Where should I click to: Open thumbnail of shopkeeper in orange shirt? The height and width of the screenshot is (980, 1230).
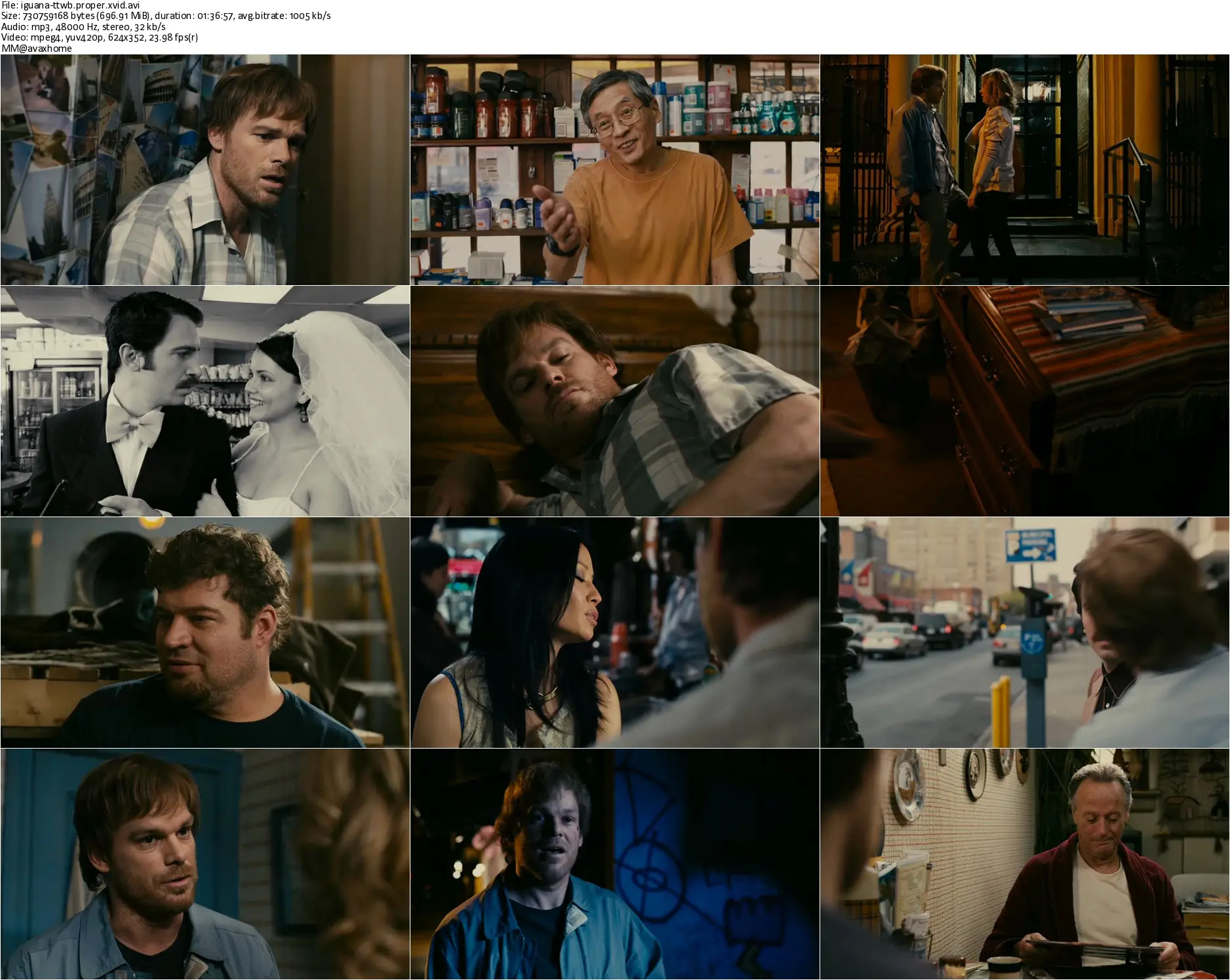[615, 169]
